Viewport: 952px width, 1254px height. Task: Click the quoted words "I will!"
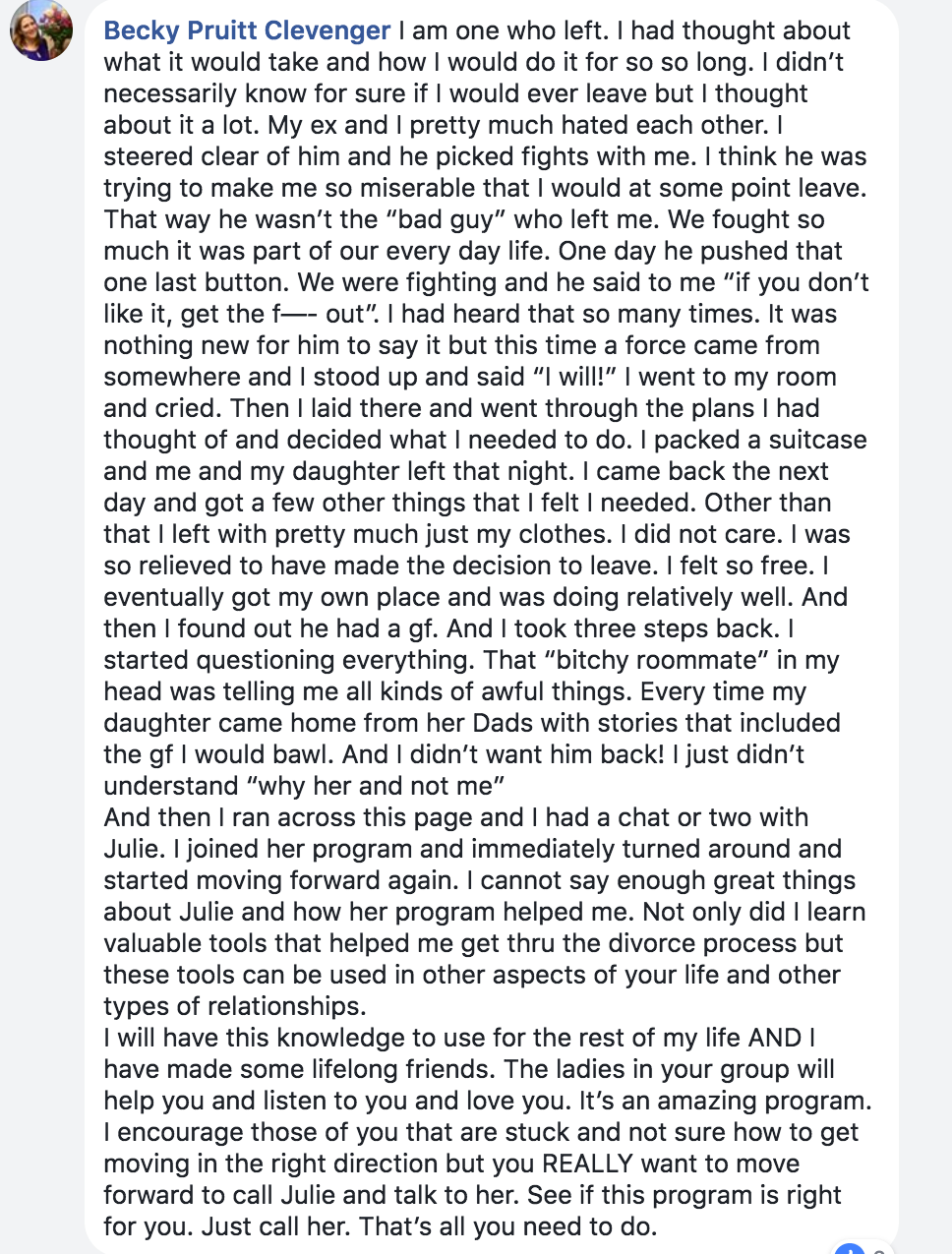[574, 377]
